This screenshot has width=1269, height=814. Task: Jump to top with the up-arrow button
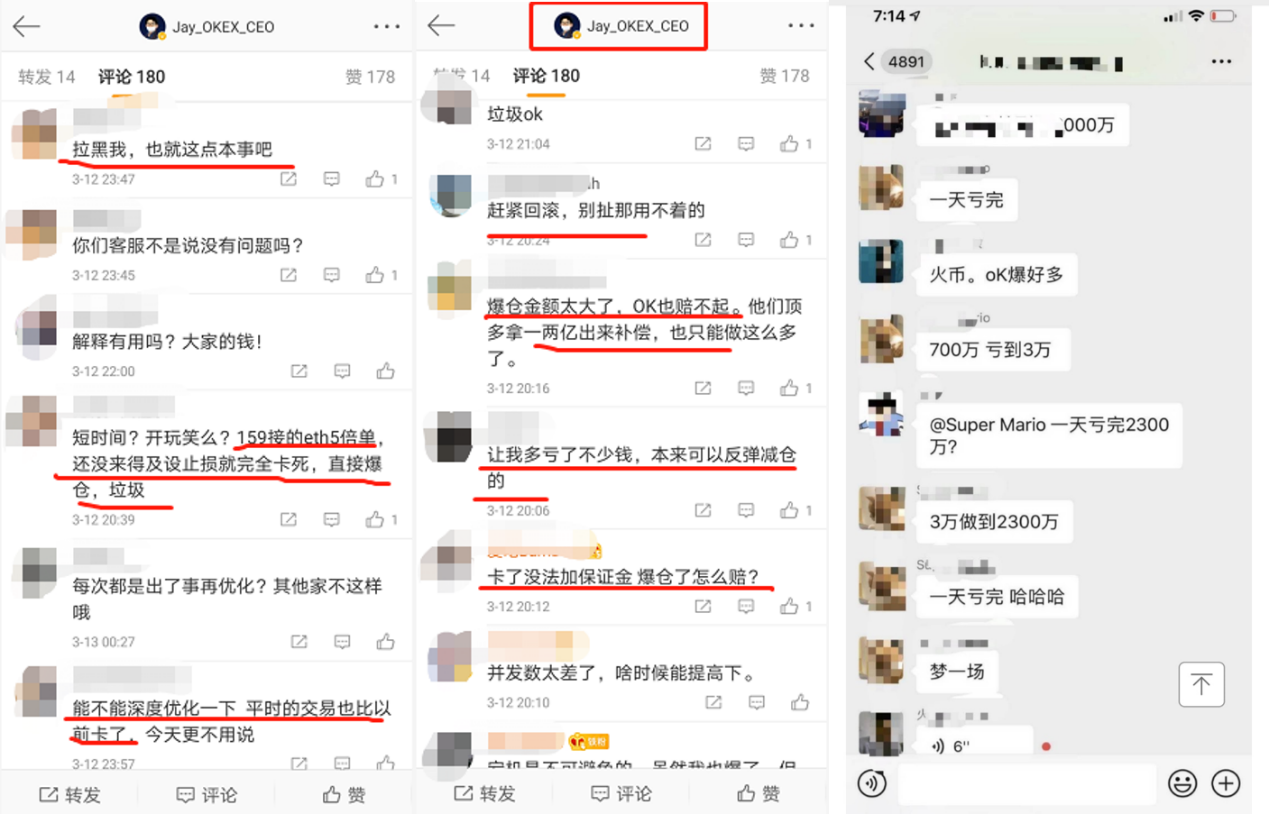(1201, 685)
